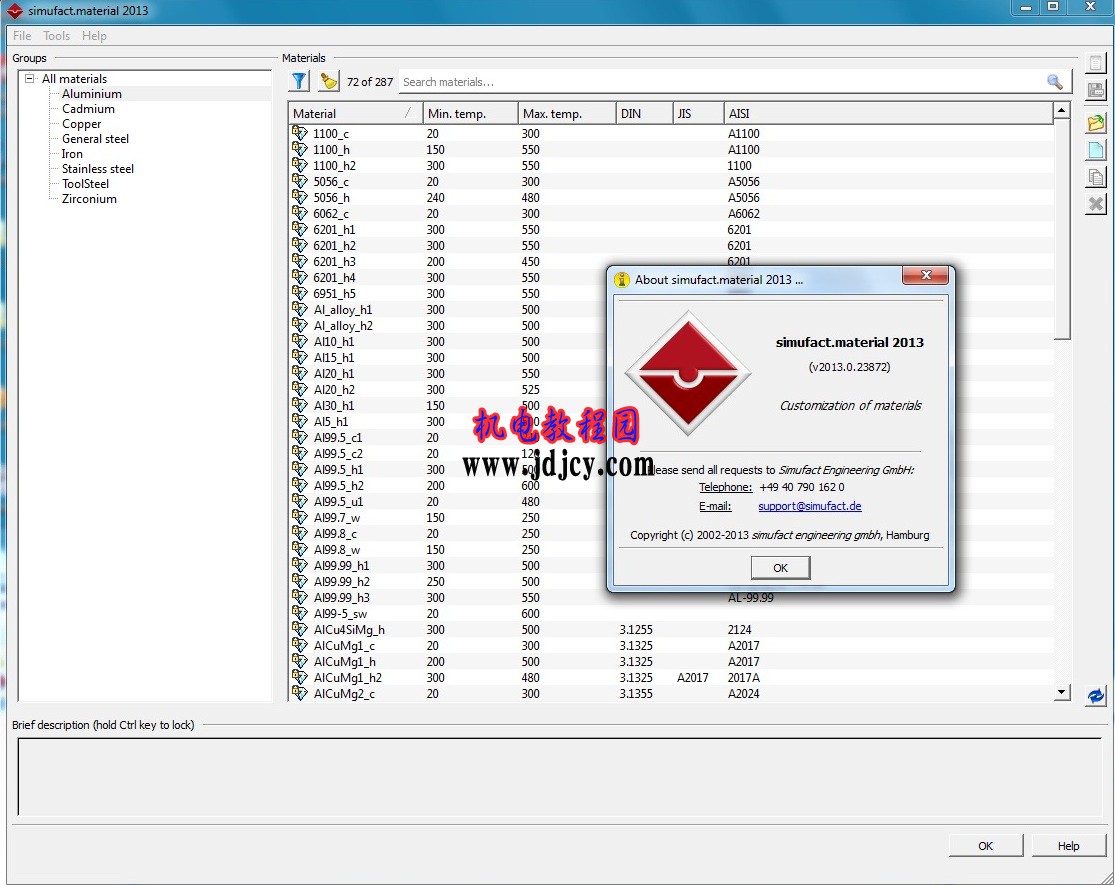The height and width of the screenshot is (885, 1115).
Task: Click the materials list scrollbar thumb
Action: click(1062, 230)
